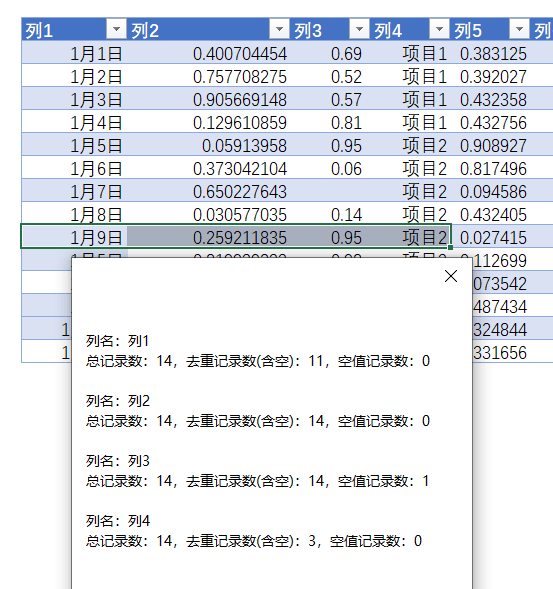The height and width of the screenshot is (589, 553).
Task: Select the empty 列3 cell in 1月7日 row
Action: [330, 190]
